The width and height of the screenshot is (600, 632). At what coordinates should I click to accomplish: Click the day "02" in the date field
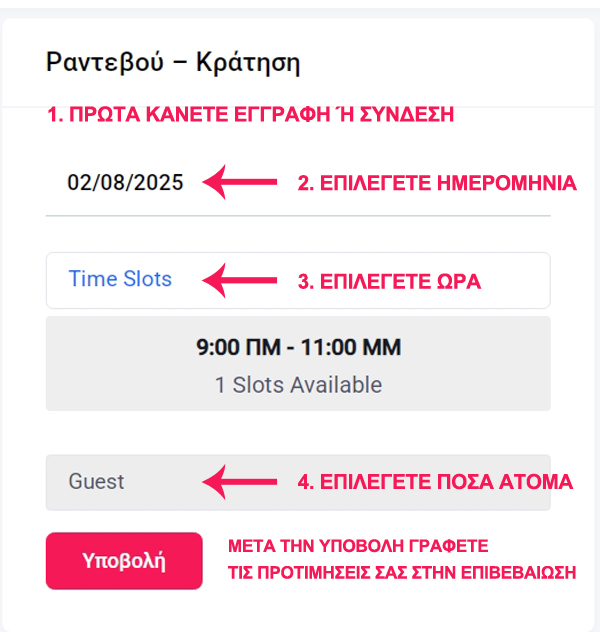click(78, 183)
